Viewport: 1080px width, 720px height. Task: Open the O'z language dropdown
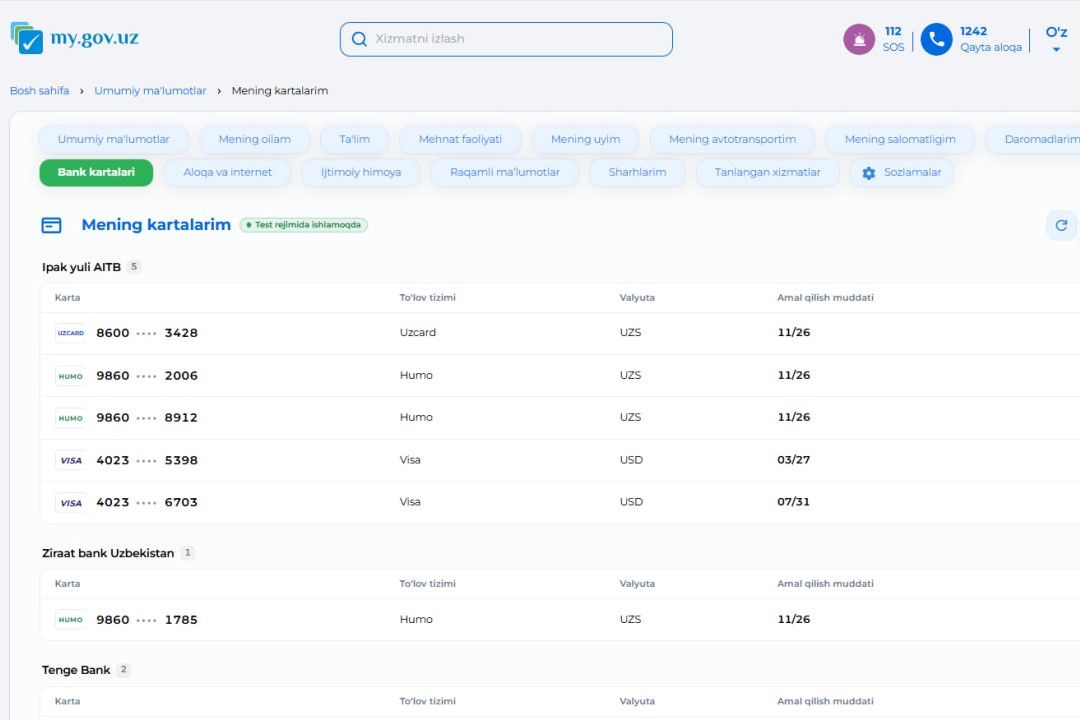pos(1056,39)
